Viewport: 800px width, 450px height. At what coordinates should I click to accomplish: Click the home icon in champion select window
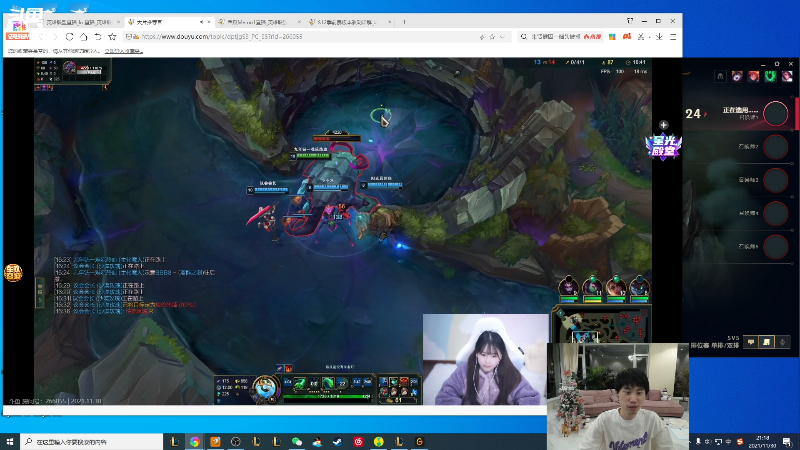(x=720, y=77)
